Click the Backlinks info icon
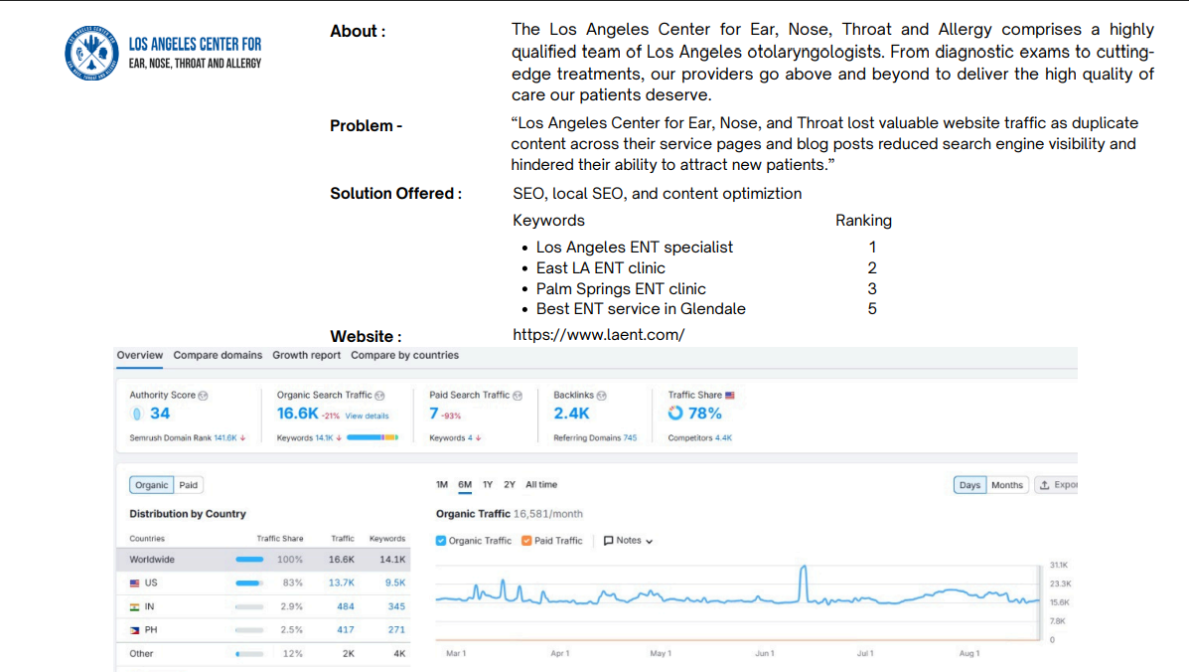This screenshot has width=1193, height=672. tap(602, 396)
